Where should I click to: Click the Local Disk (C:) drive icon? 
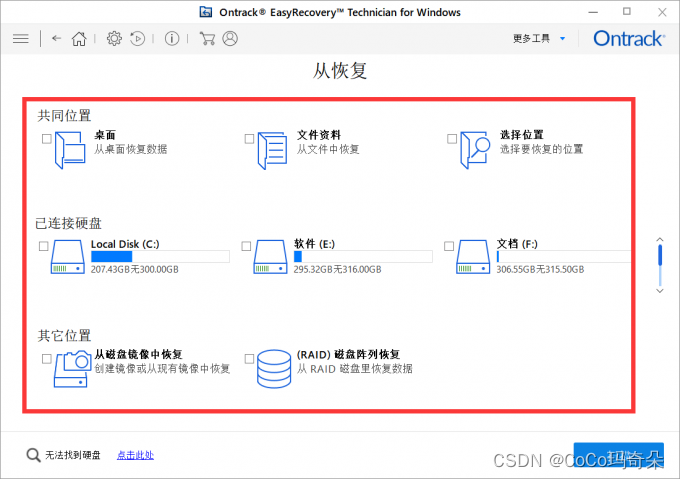pyautogui.click(x=68, y=257)
